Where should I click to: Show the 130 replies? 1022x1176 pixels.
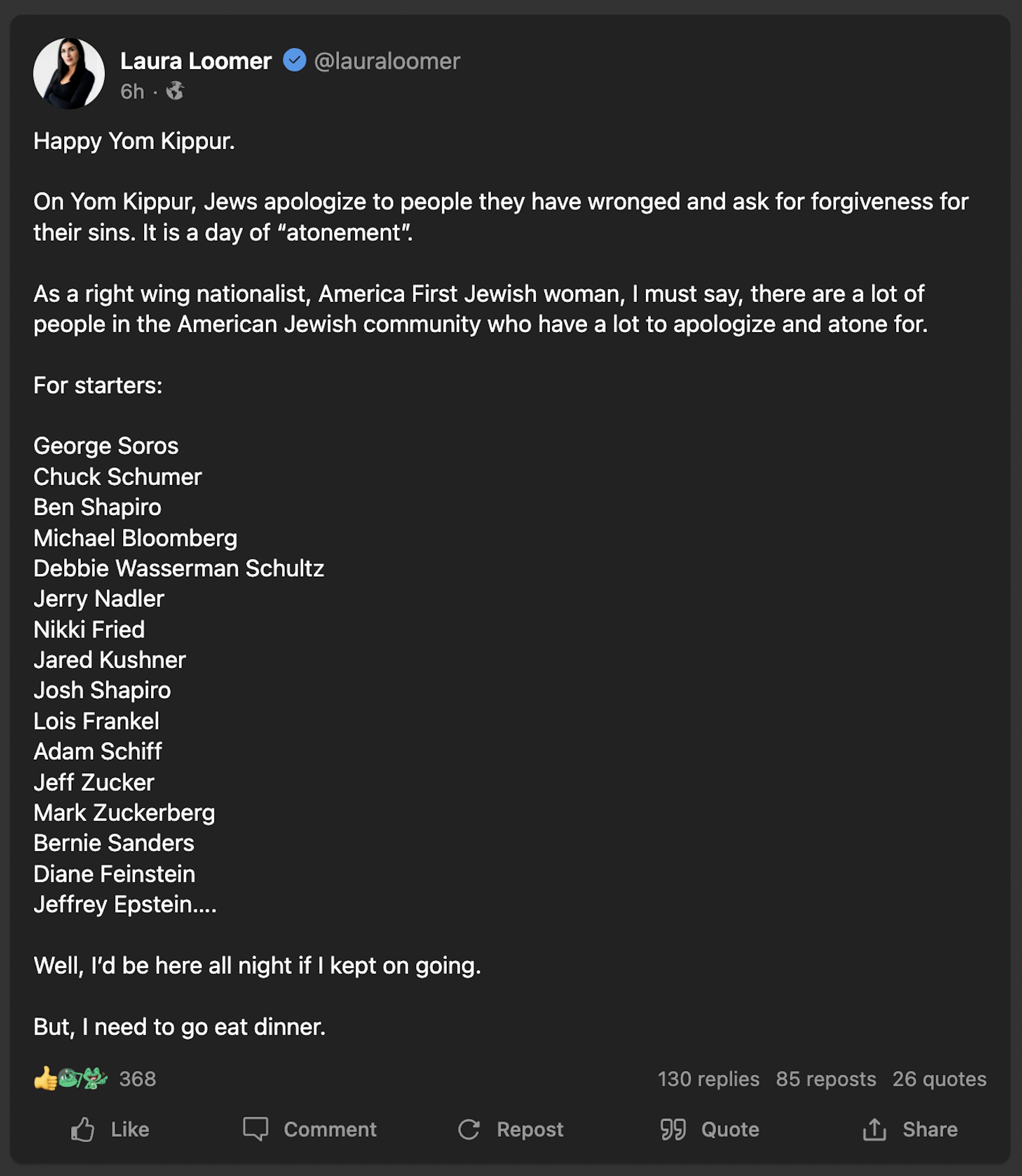click(708, 1079)
